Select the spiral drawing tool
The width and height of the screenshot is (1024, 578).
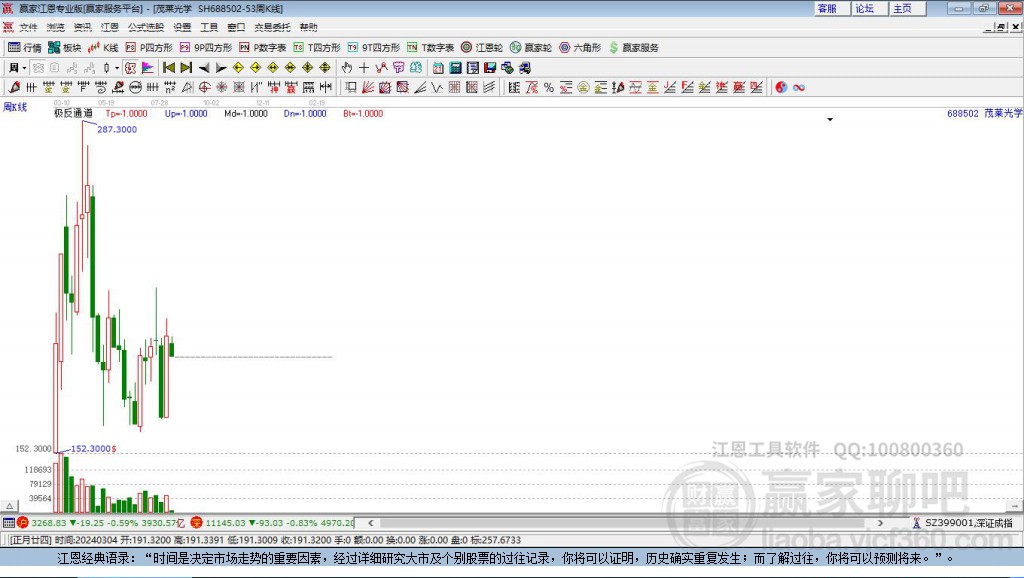pyautogui.click(x=101, y=88)
